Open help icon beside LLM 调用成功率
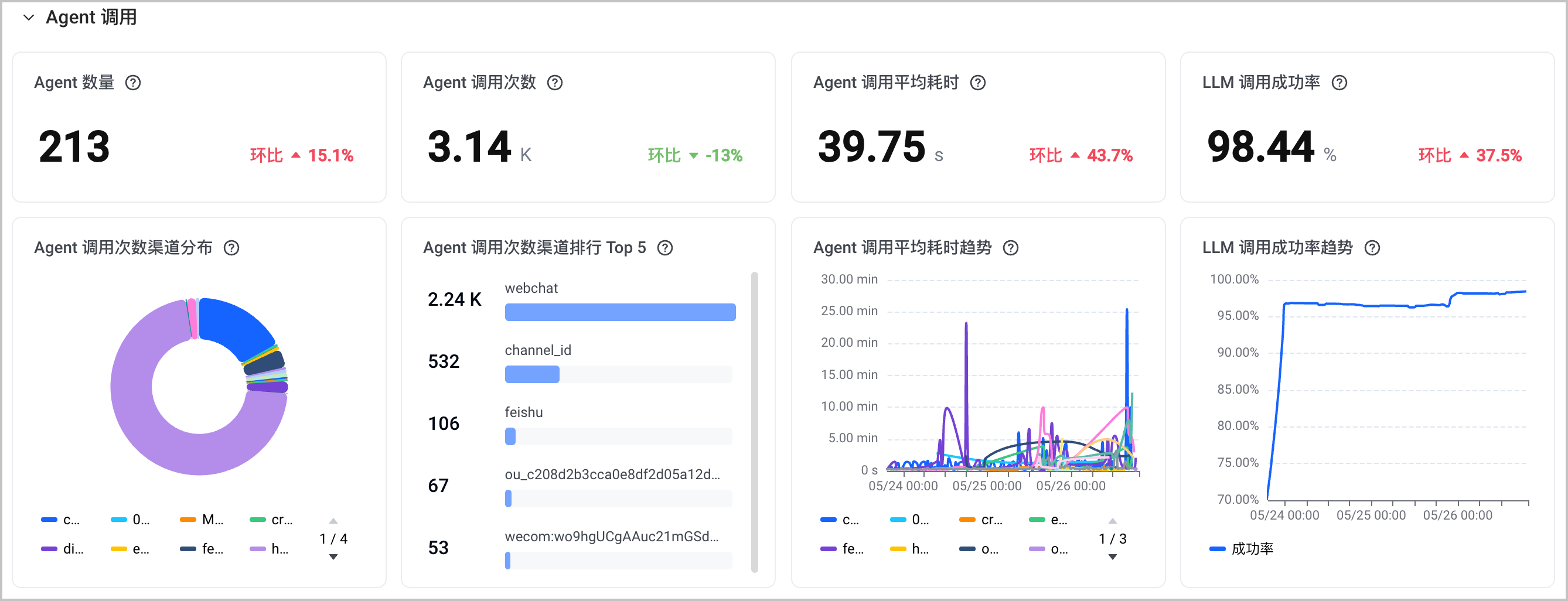The width and height of the screenshot is (1568, 601). click(x=1339, y=83)
